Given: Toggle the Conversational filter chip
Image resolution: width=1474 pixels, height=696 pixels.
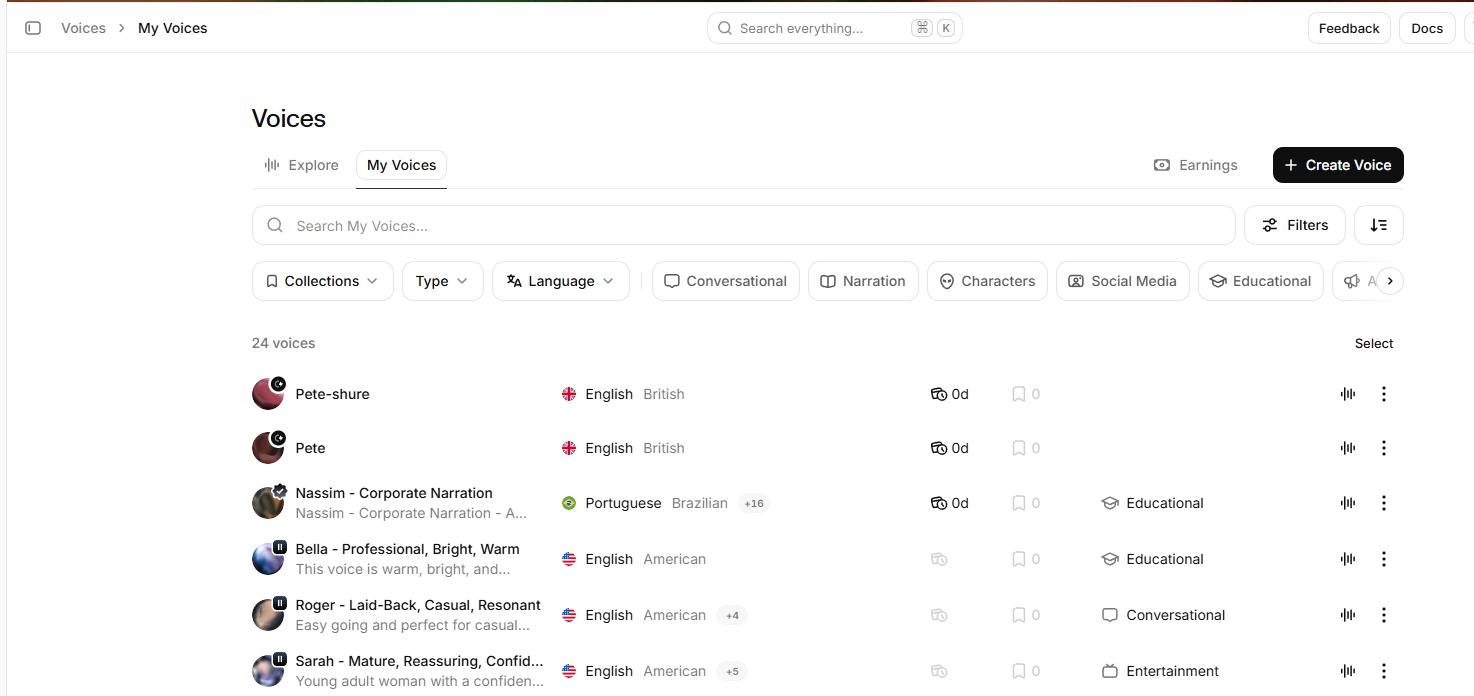Looking at the screenshot, I should tap(726, 281).
